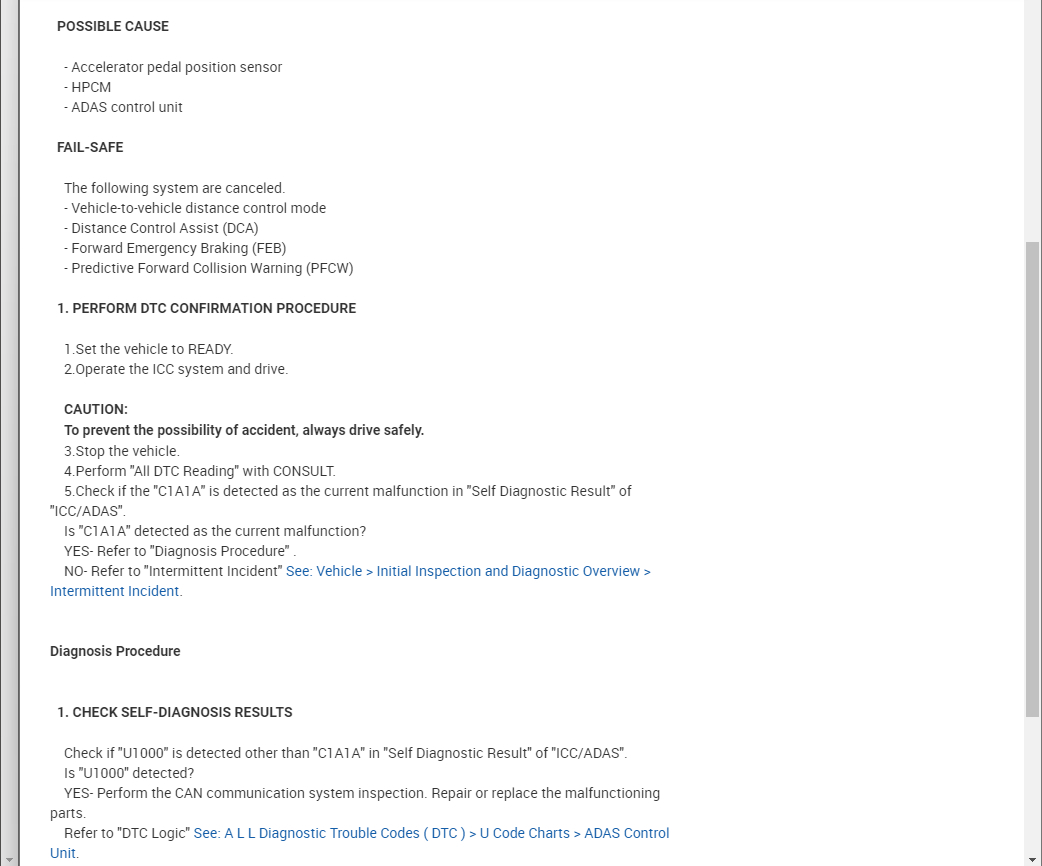Click the Distance Control Assist (DCA) line

[161, 228]
